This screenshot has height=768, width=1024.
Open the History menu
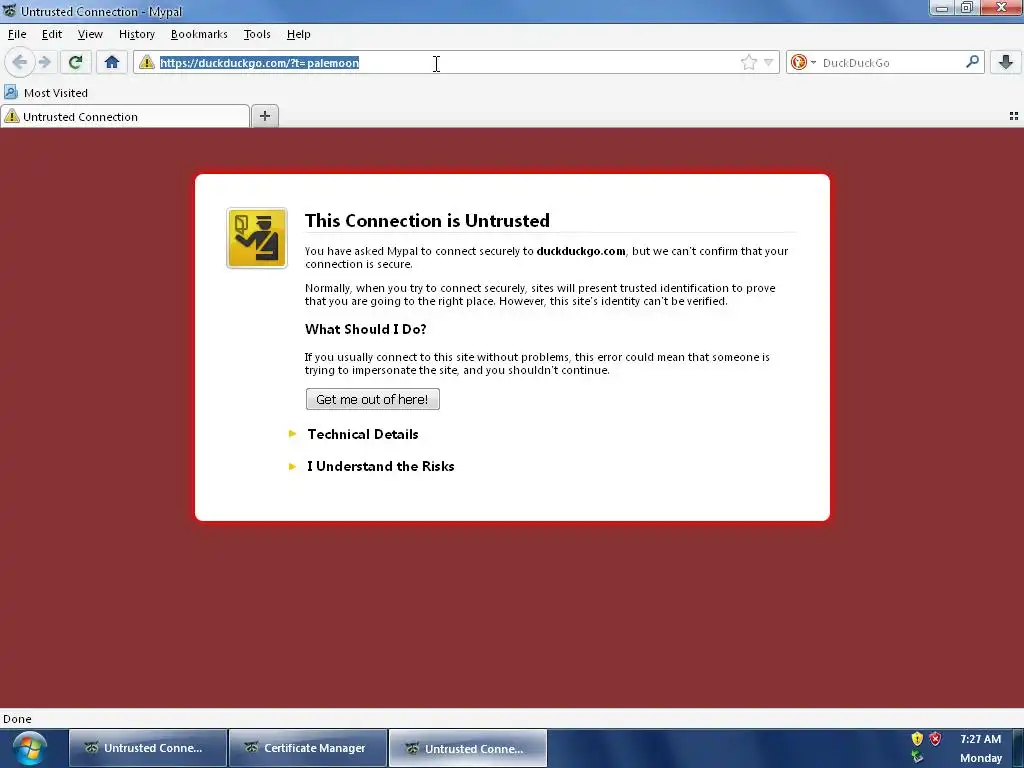click(136, 34)
